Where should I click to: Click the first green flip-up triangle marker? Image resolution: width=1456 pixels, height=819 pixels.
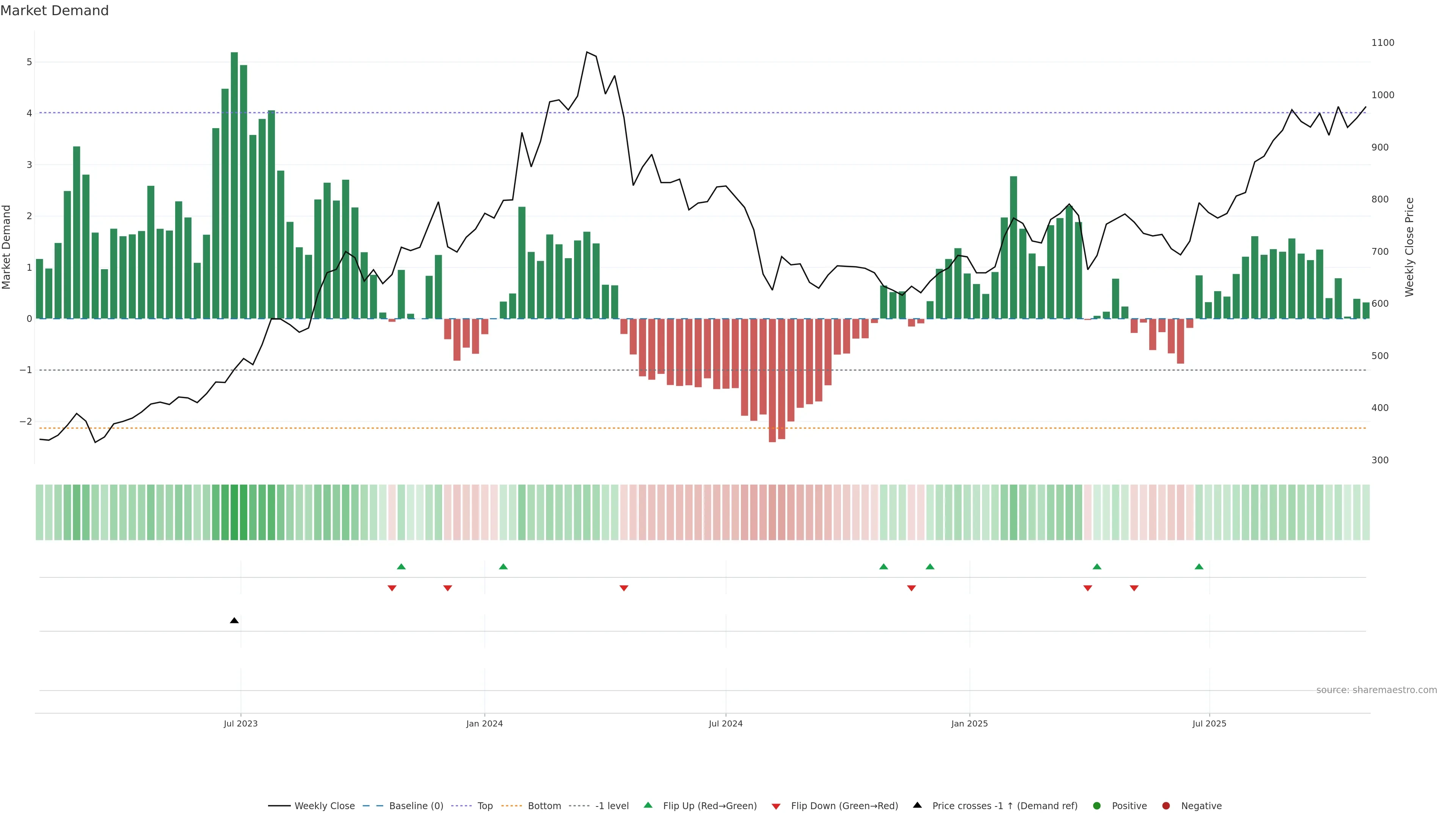click(x=401, y=566)
